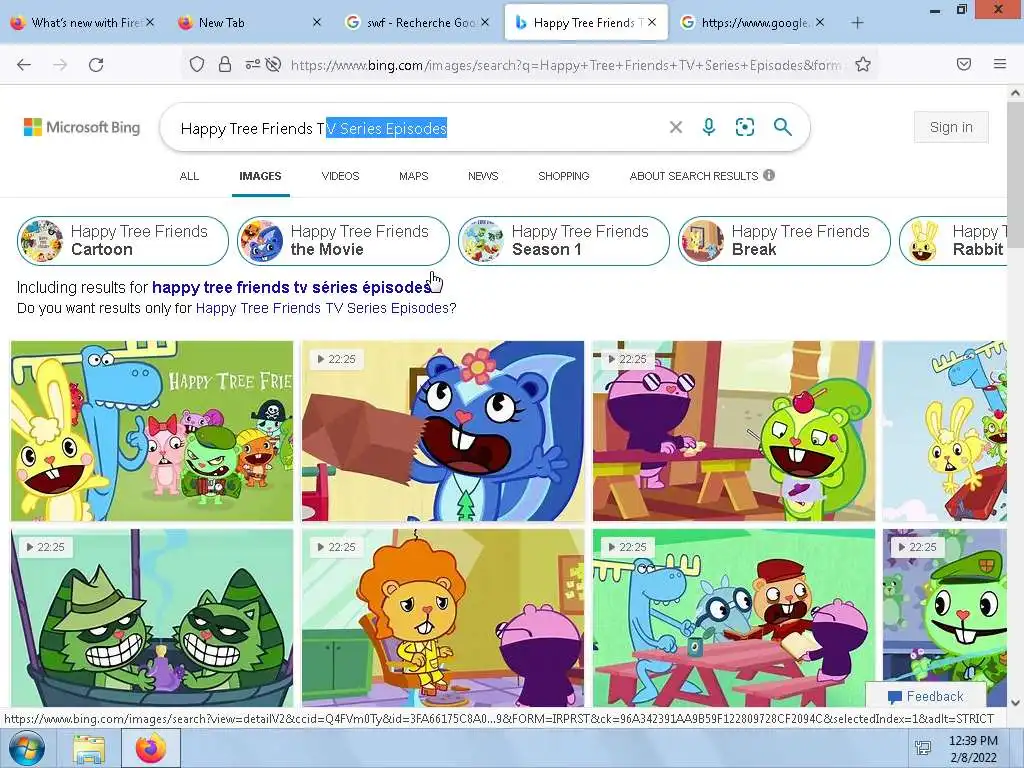Open the green squirrel with cherry video
The height and width of the screenshot is (768, 1024).
point(733,431)
